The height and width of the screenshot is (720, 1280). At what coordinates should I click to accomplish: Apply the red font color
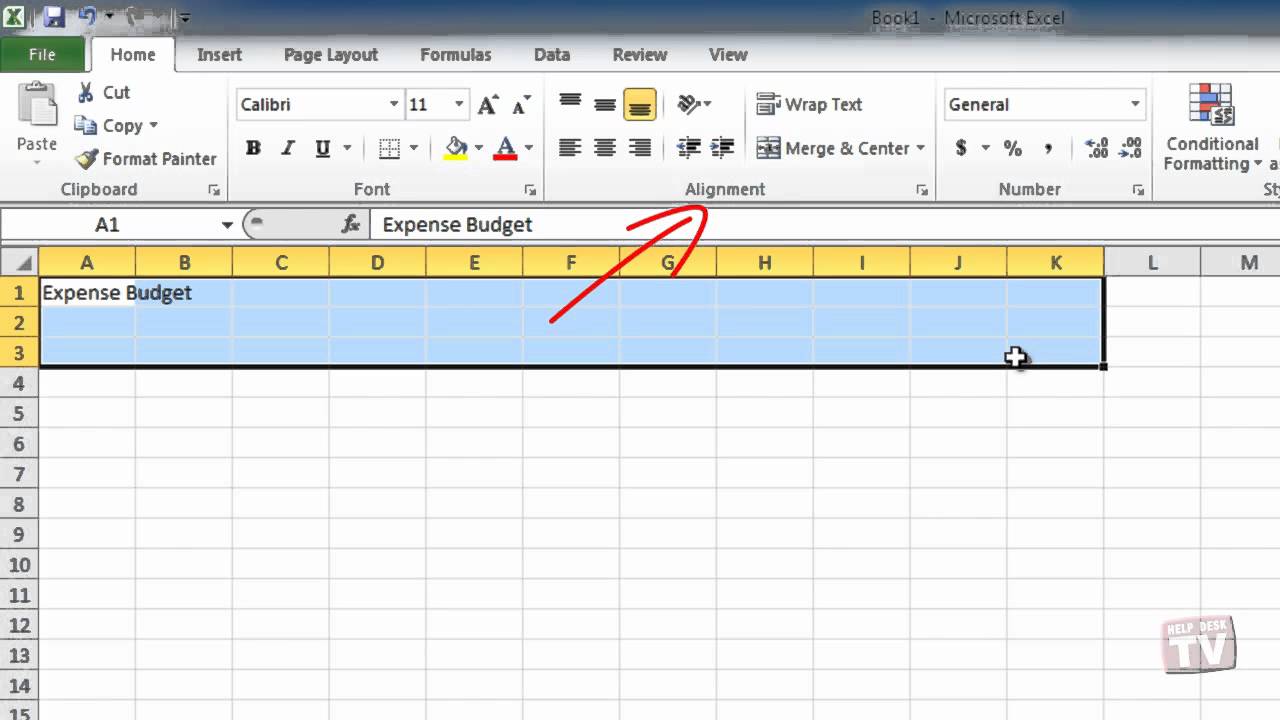[x=506, y=148]
